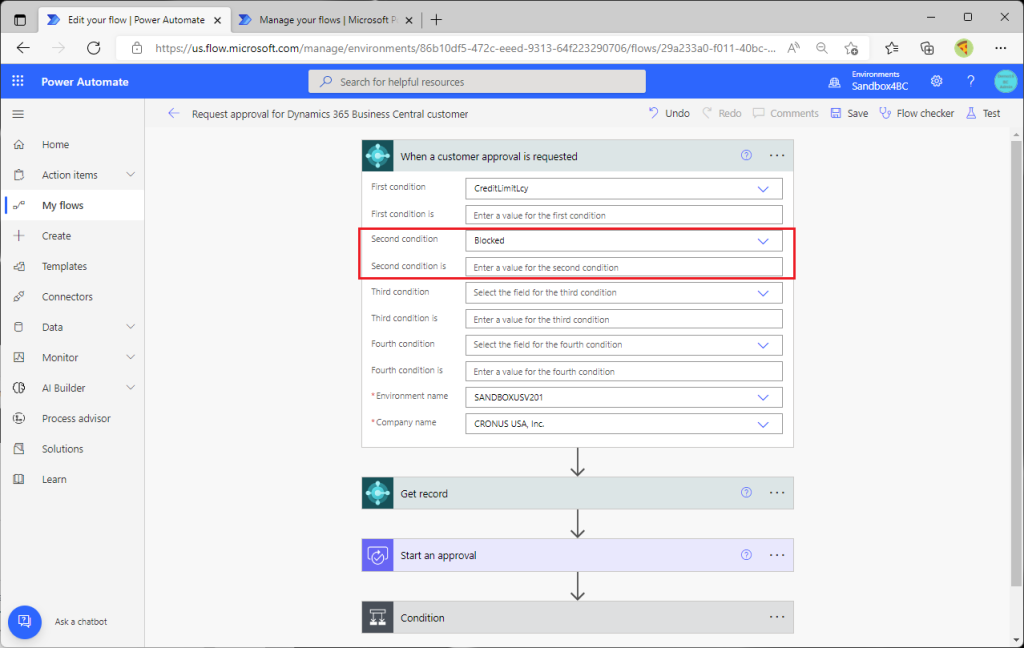The width and height of the screenshot is (1024, 648).
Task: Click the Second condition is value field
Action: tap(624, 267)
